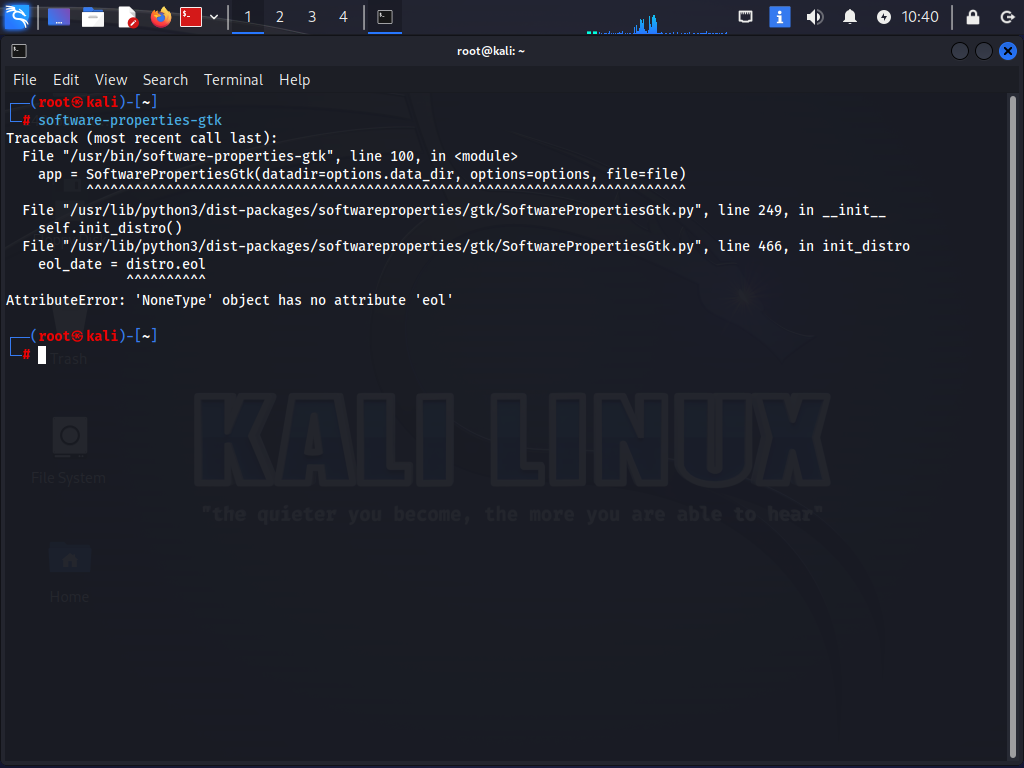This screenshot has width=1024, height=768.
Task: Open the View menu
Action: (111, 80)
